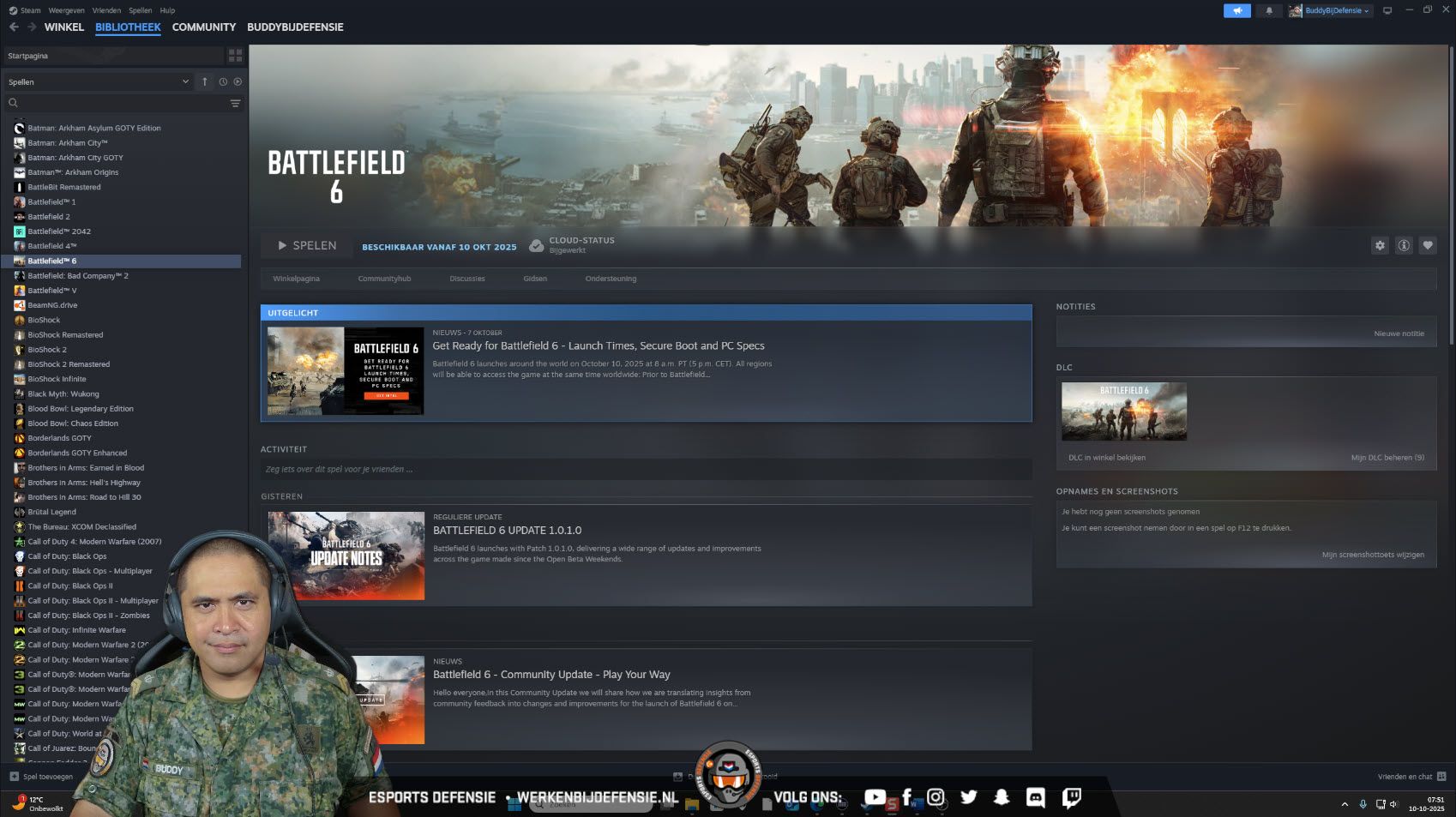1456x817 pixels.
Task: Click 'DLC in winkel bekijken' link
Action: pyautogui.click(x=1106, y=457)
